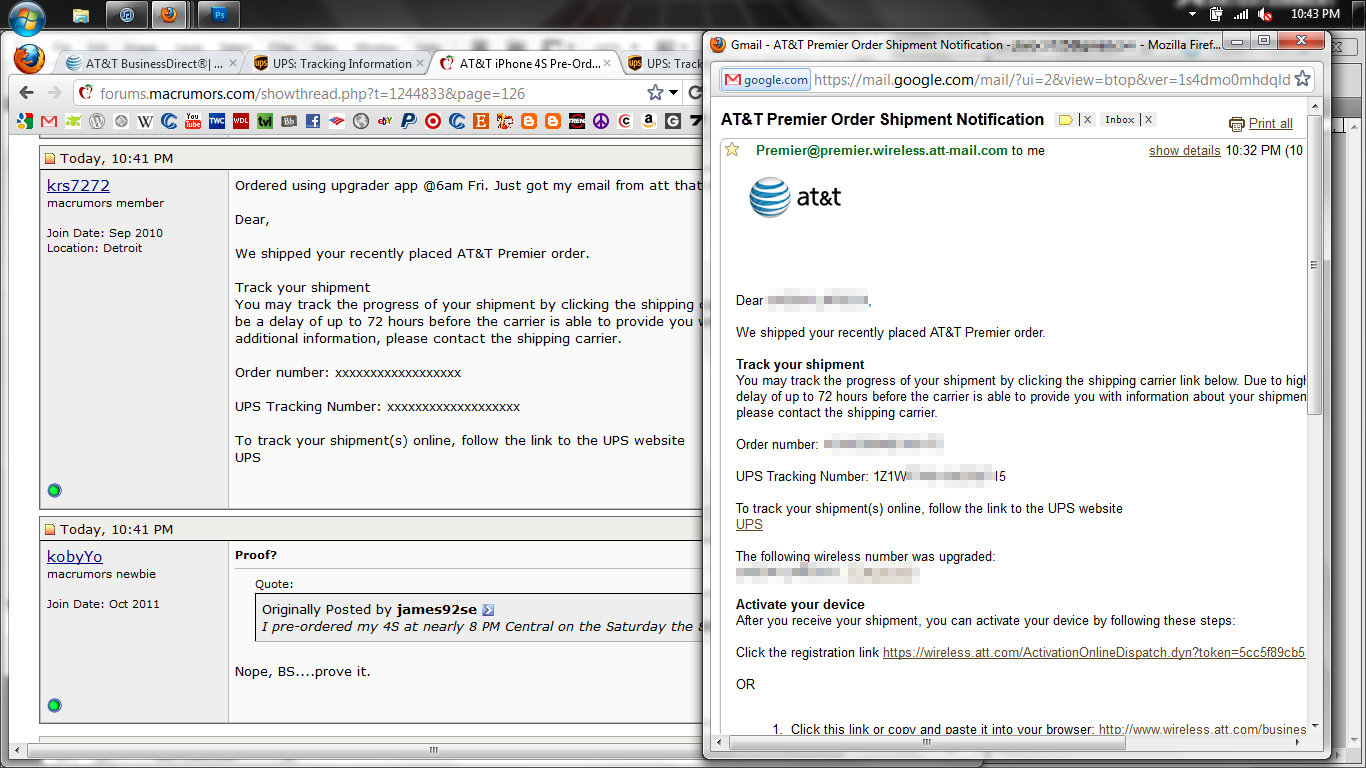The width and height of the screenshot is (1366, 768).
Task: Open the Wikipedia W bookmark
Action: pos(145,121)
